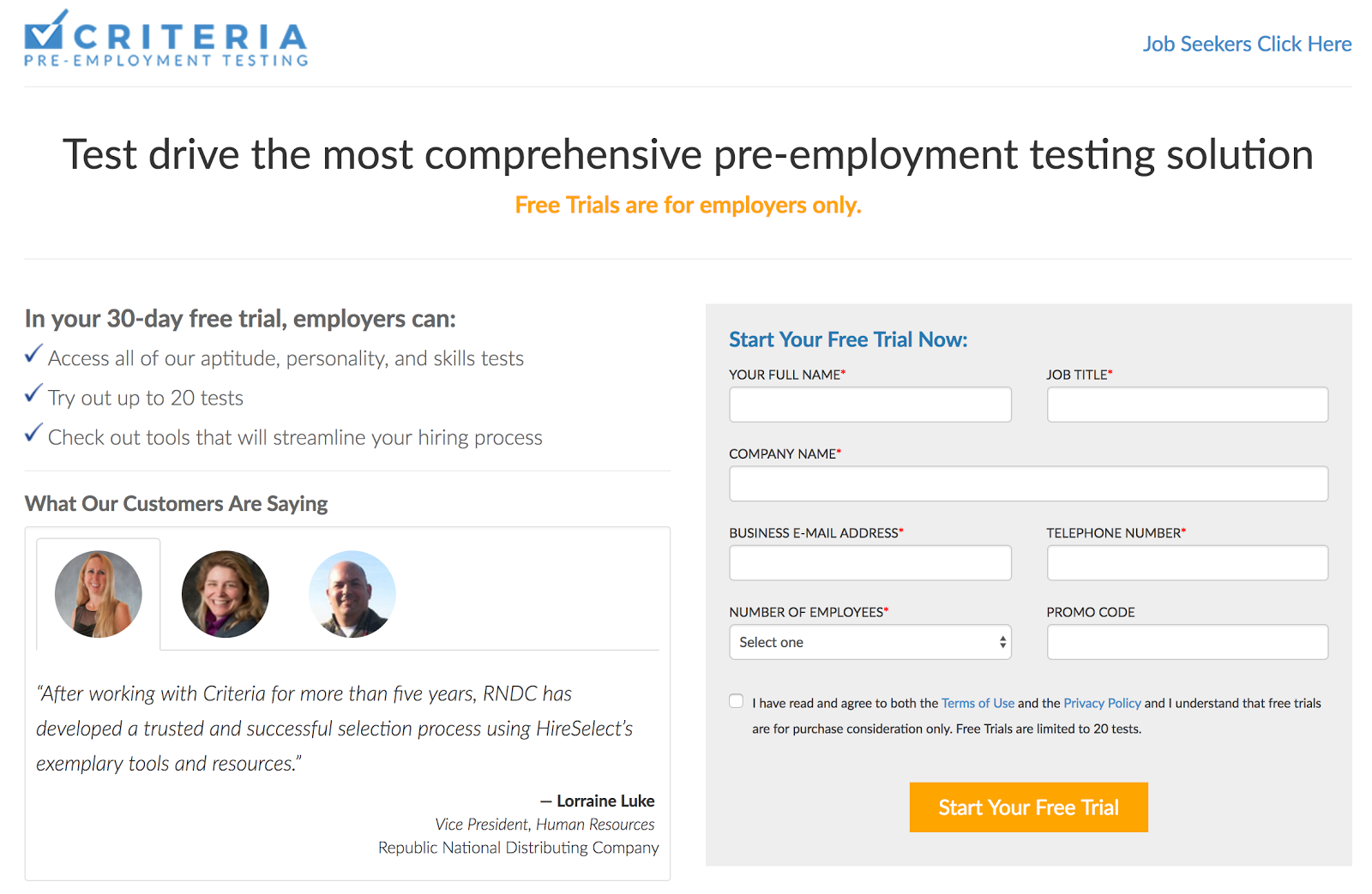The image size is (1372, 894).
Task: Open the Job Seekers Click Here link
Action: (x=1247, y=44)
